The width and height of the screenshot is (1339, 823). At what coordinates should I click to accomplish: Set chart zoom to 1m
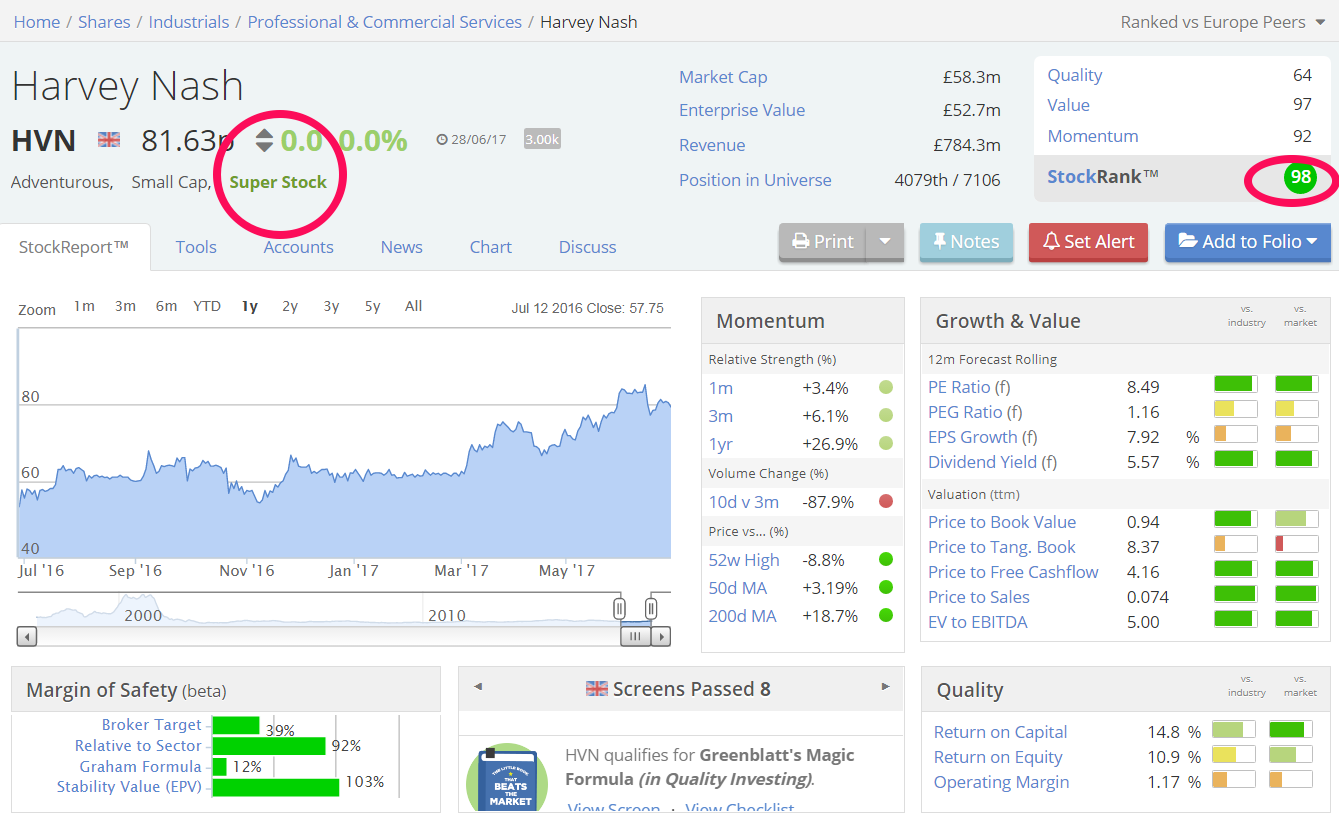[x=84, y=306]
